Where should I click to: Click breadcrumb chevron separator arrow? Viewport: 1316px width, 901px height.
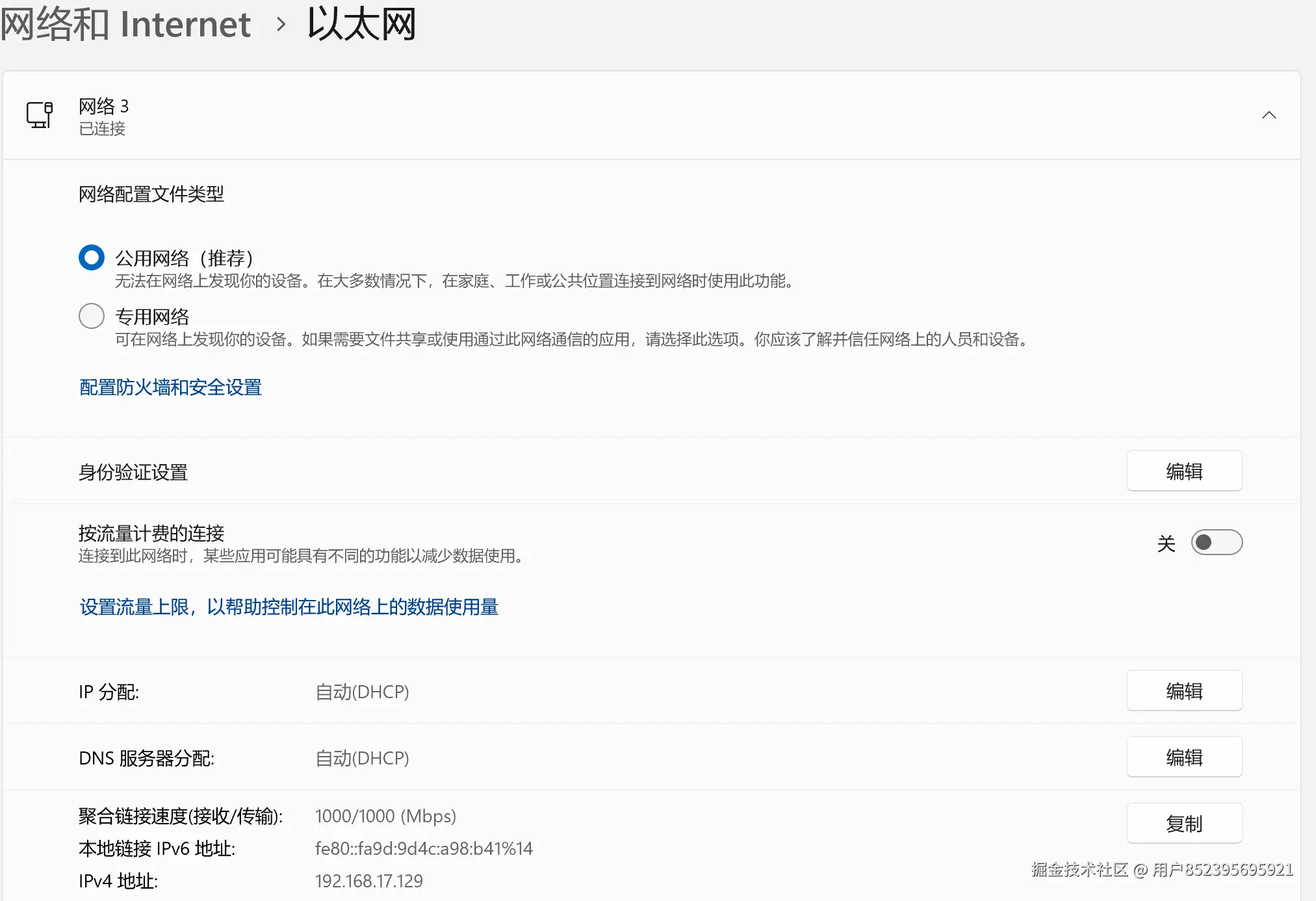point(281,25)
